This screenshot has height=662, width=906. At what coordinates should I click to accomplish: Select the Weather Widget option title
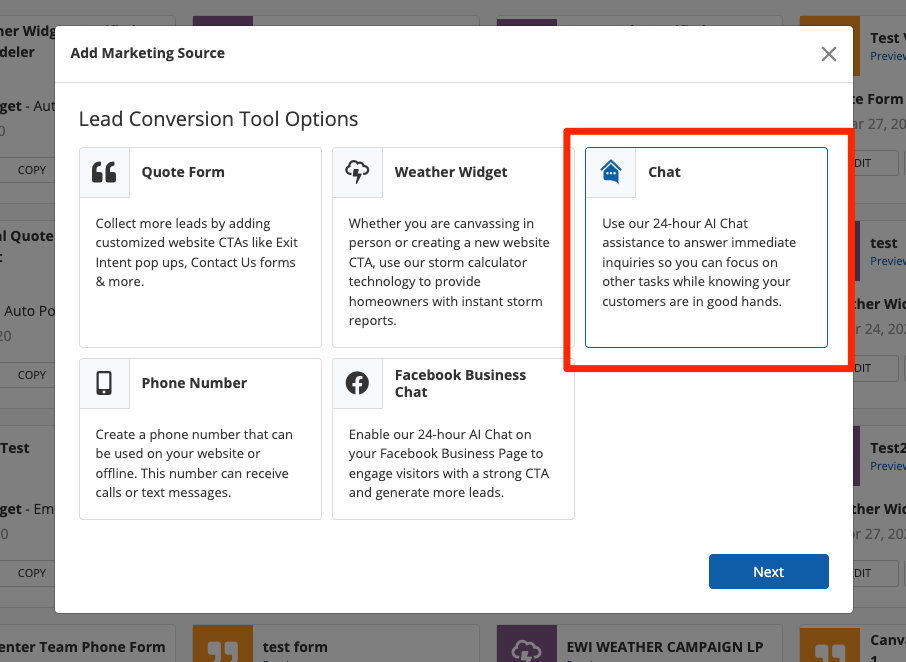[451, 172]
